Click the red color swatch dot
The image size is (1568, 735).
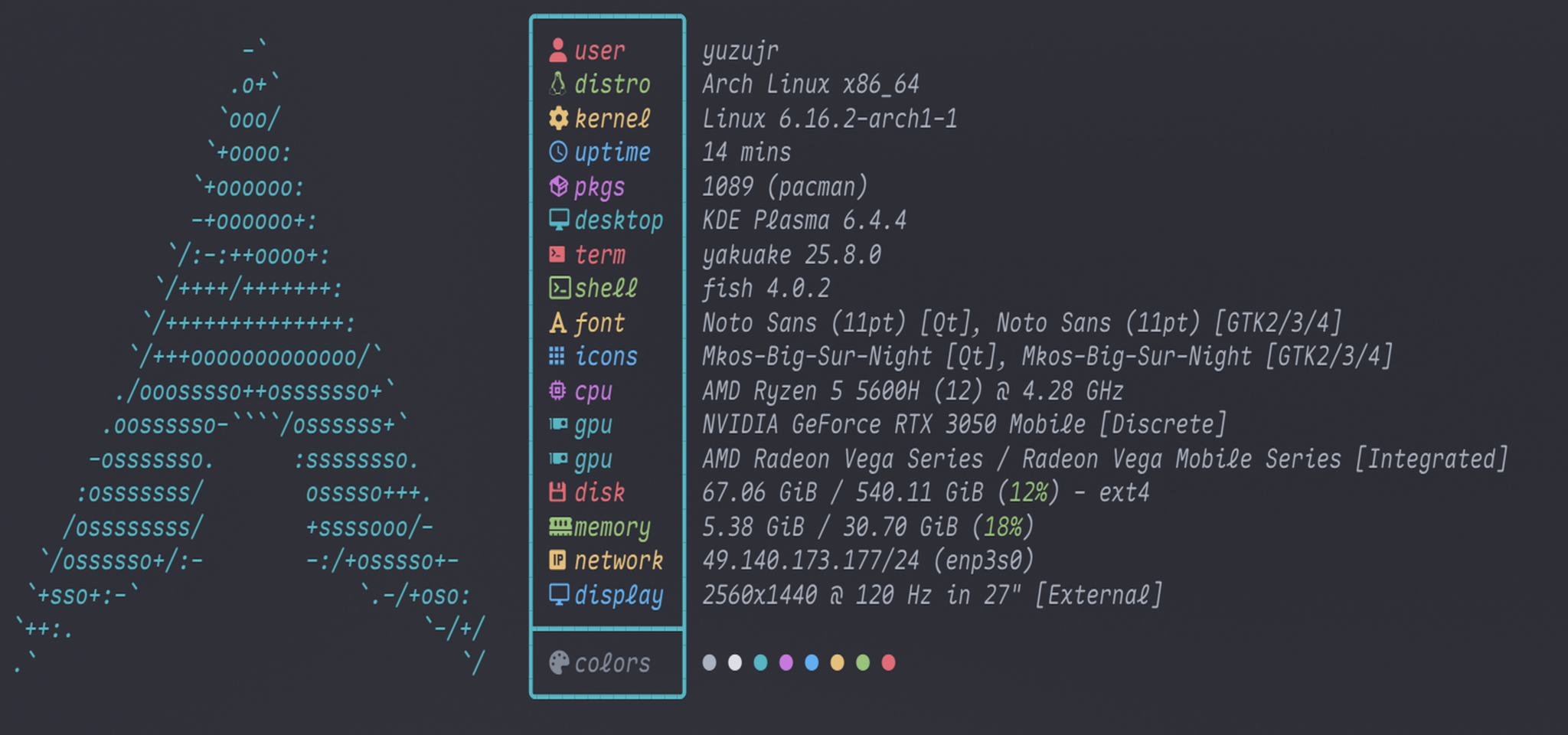pyautogui.click(x=888, y=662)
